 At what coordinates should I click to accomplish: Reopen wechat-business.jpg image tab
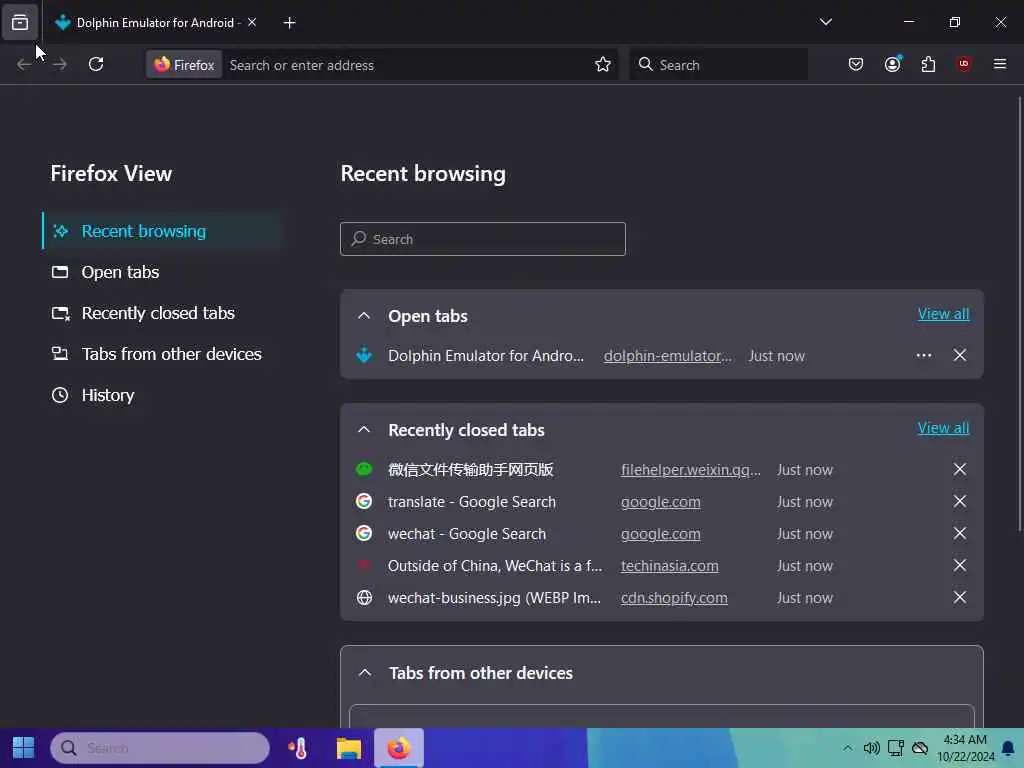[x=494, y=598]
